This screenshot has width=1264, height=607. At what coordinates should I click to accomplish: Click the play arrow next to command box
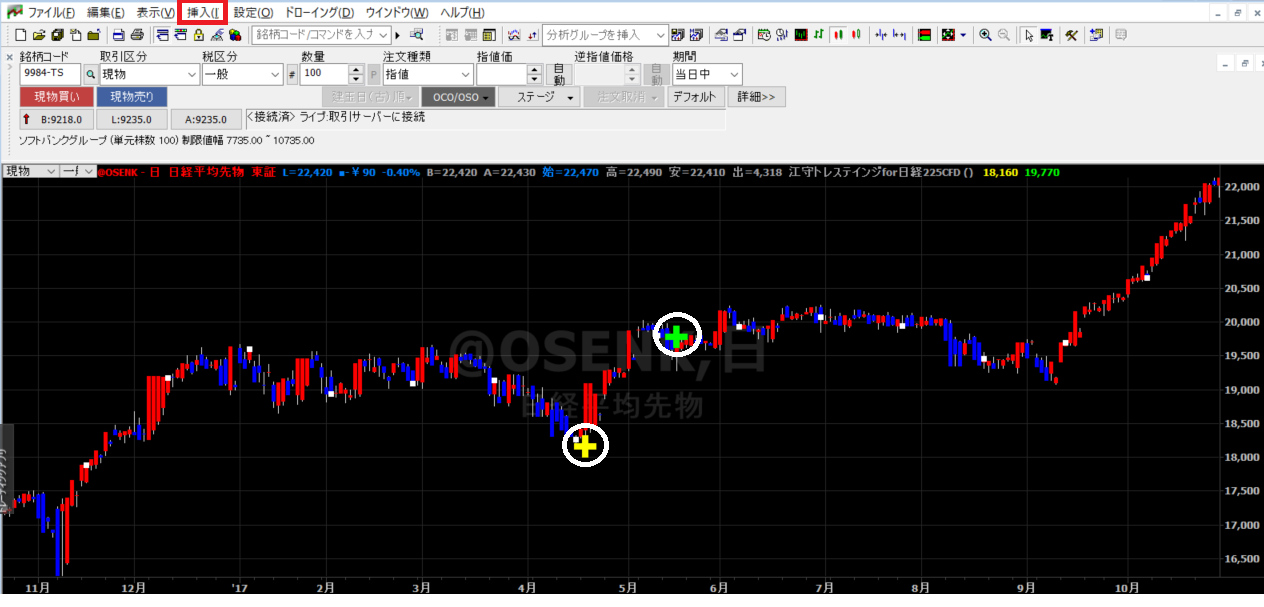(397, 35)
